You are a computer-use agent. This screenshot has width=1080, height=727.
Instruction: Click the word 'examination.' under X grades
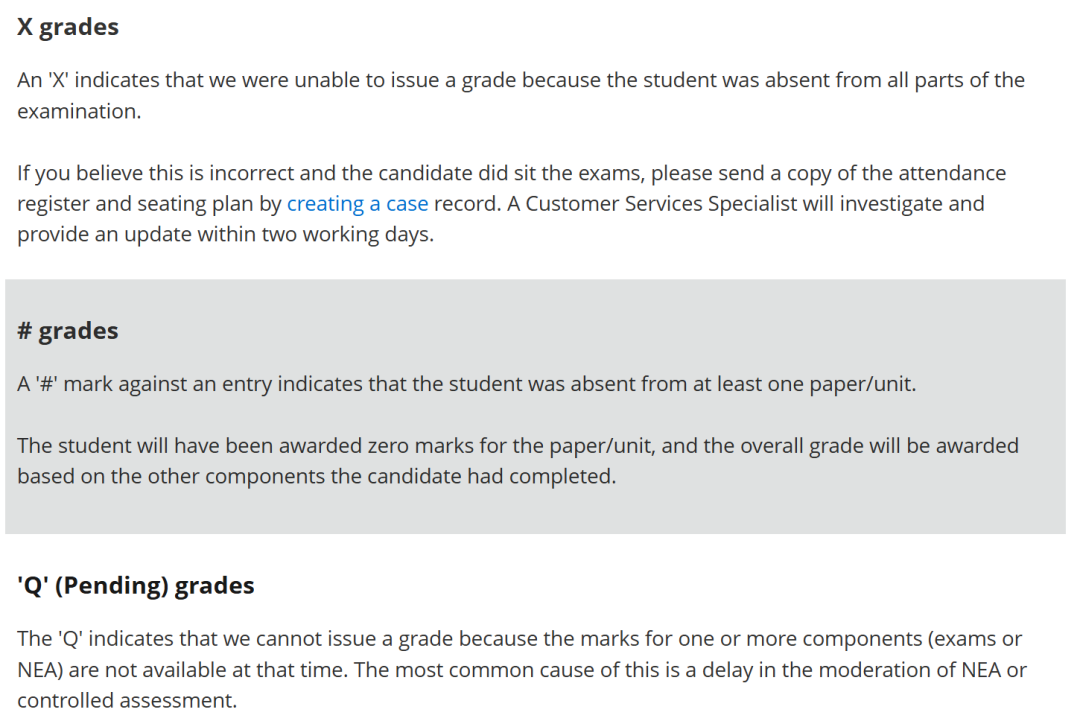[79, 111]
